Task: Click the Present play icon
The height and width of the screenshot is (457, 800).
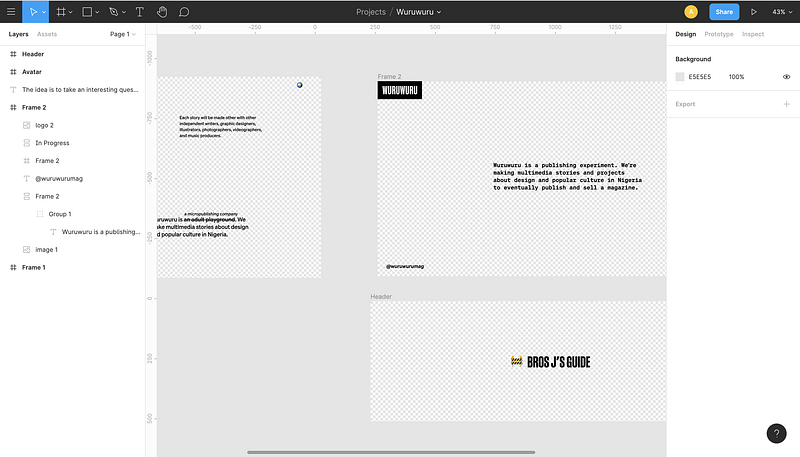Action: point(754,12)
